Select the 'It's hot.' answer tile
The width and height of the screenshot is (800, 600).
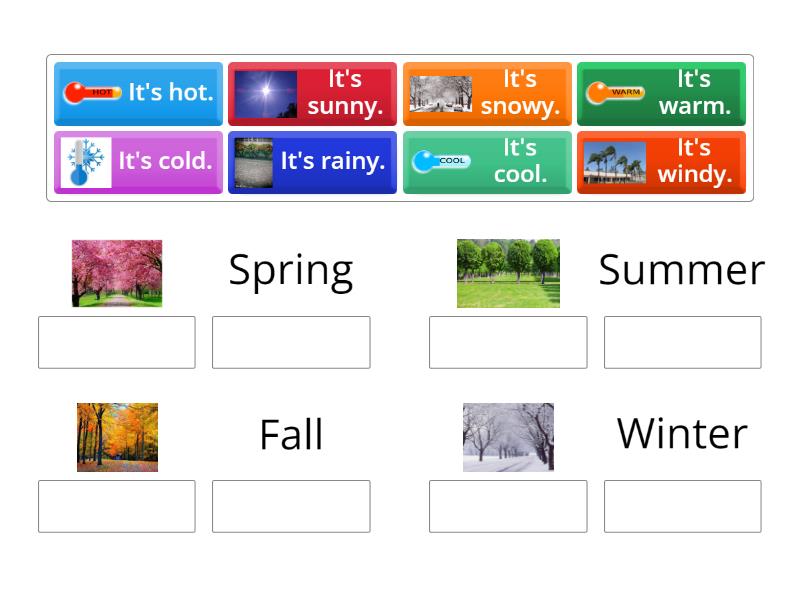pos(138,93)
